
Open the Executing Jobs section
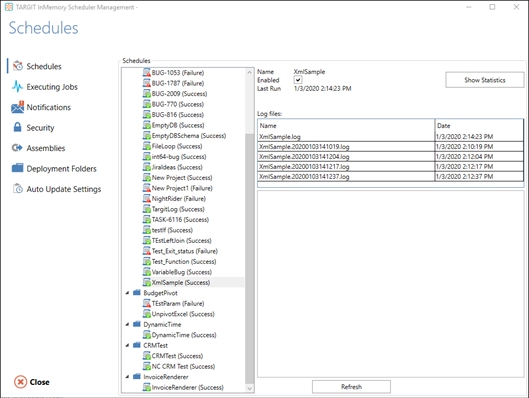coord(45,87)
